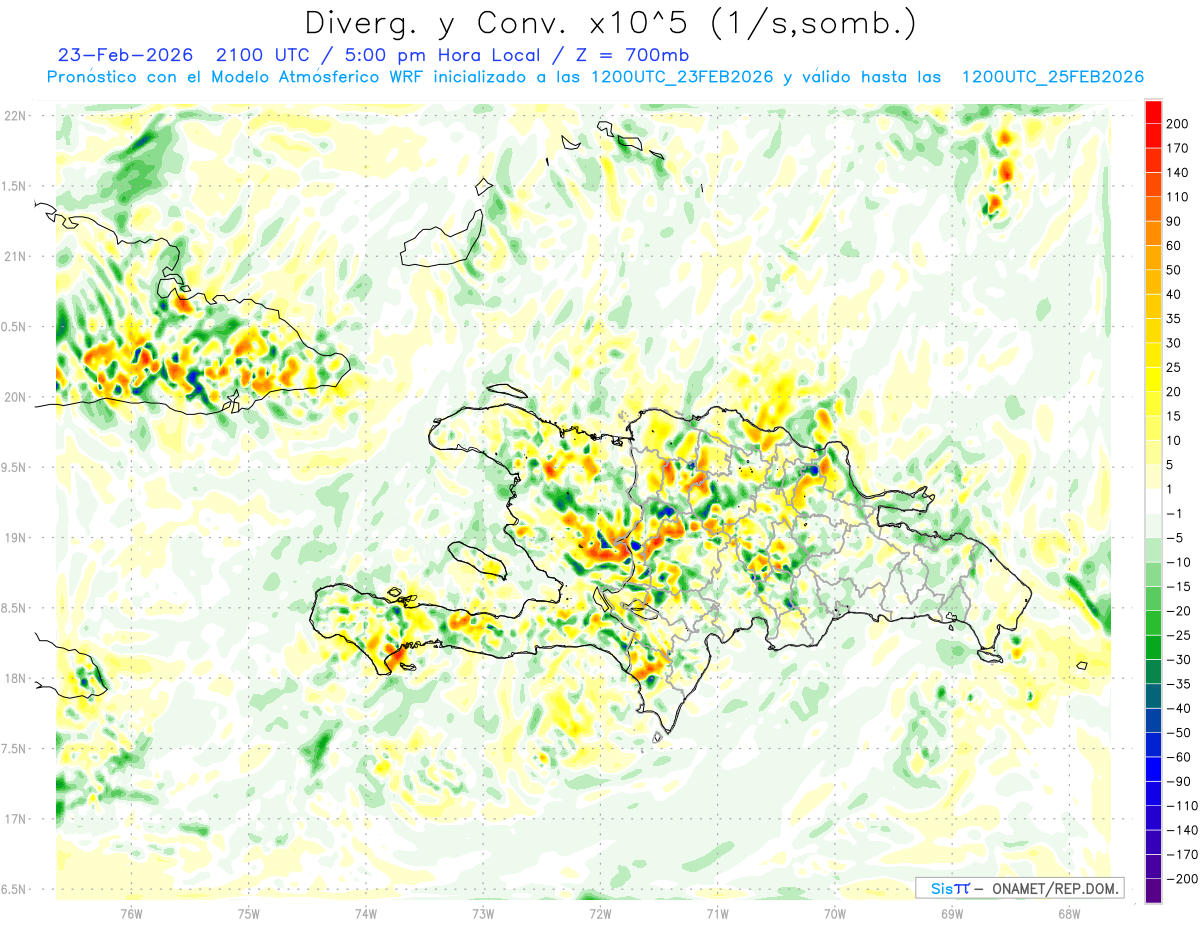Viewport: 1200px width, 927px height.
Task: Click the initialization time '1200UTC_23FEB2026'
Action: (x=682, y=77)
